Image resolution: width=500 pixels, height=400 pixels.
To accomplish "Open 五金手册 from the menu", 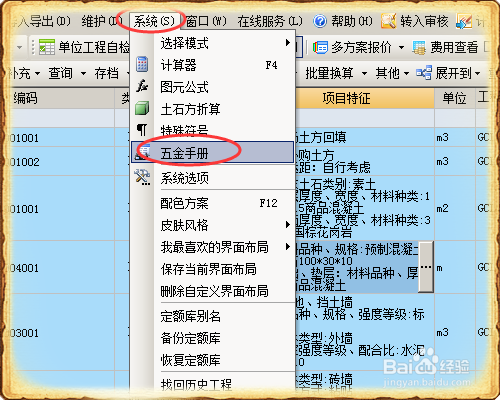I will (213, 153).
